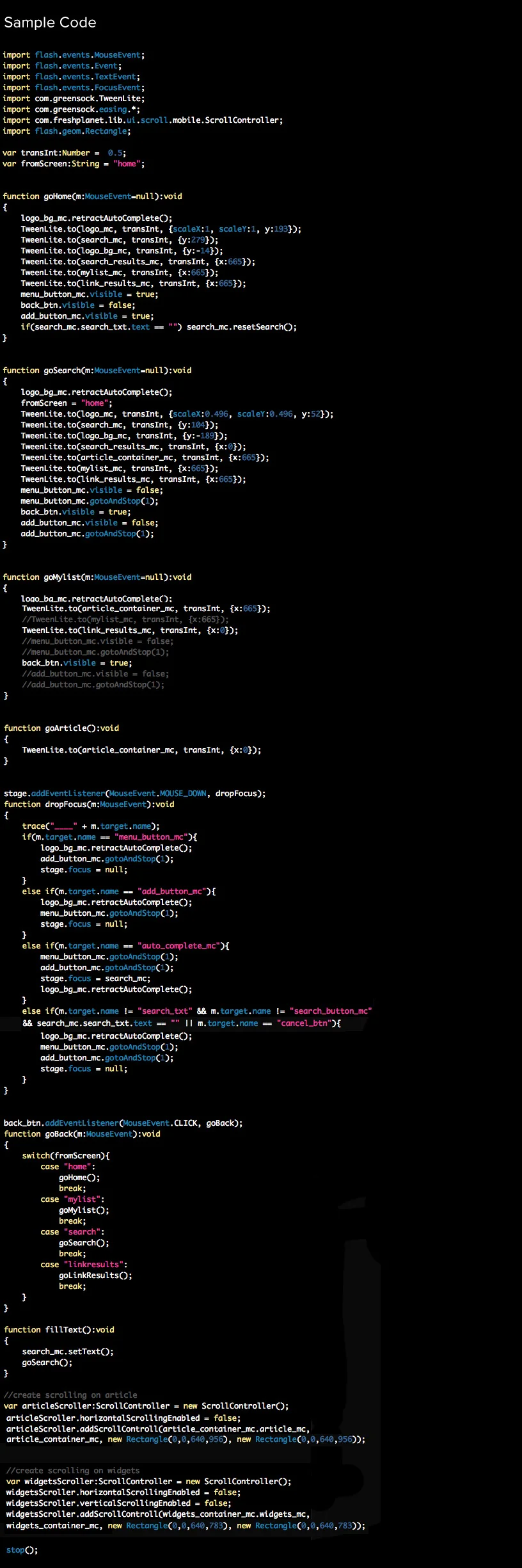Click the line containing "{y:-14}"

pos(122,251)
